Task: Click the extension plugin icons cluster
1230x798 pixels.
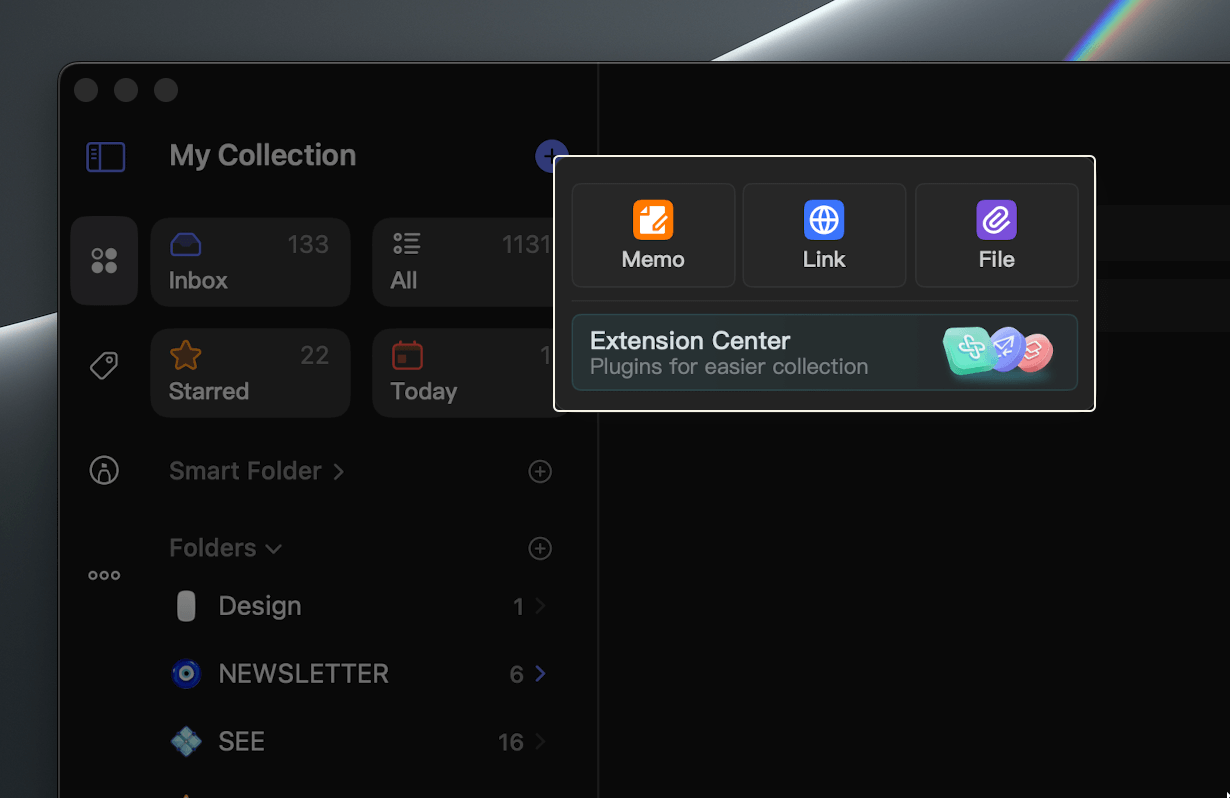Action: tap(998, 350)
